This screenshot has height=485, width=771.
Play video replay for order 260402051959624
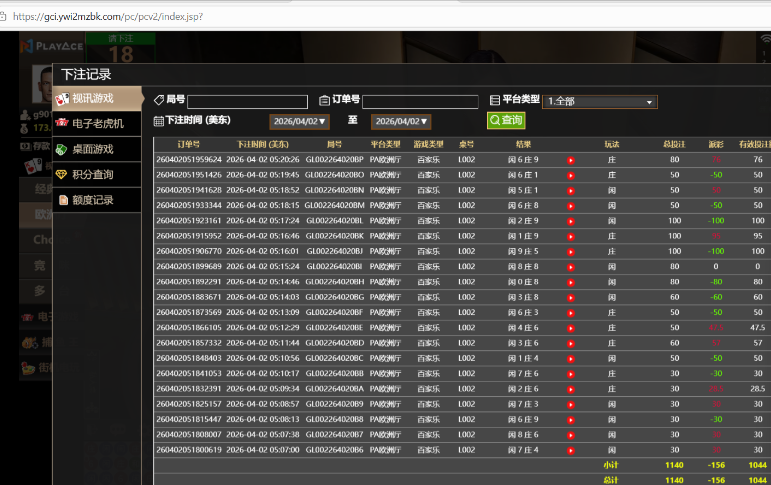pyautogui.click(x=571, y=160)
